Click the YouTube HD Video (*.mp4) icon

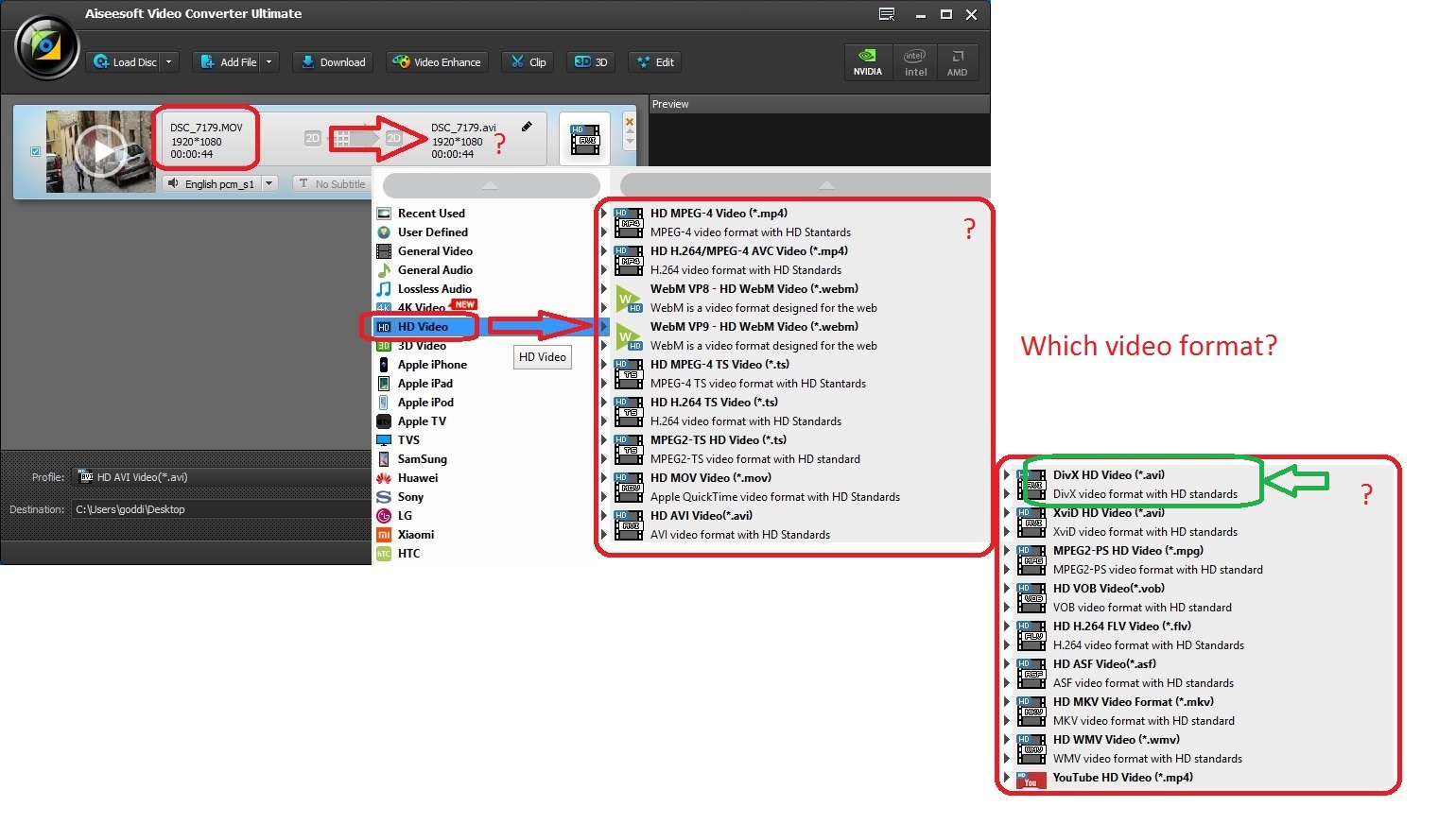pos(1031,781)
